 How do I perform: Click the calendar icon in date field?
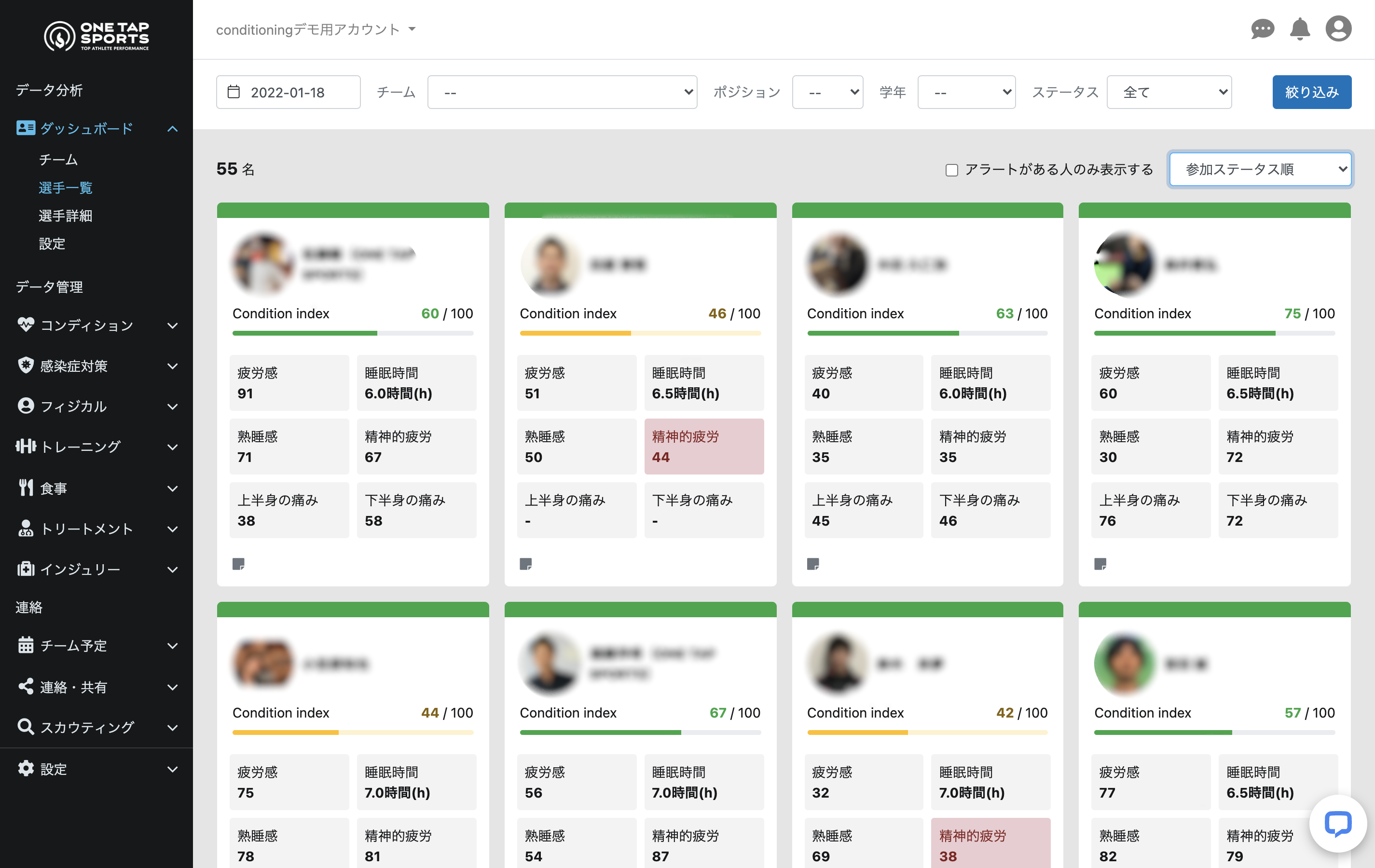234,92
